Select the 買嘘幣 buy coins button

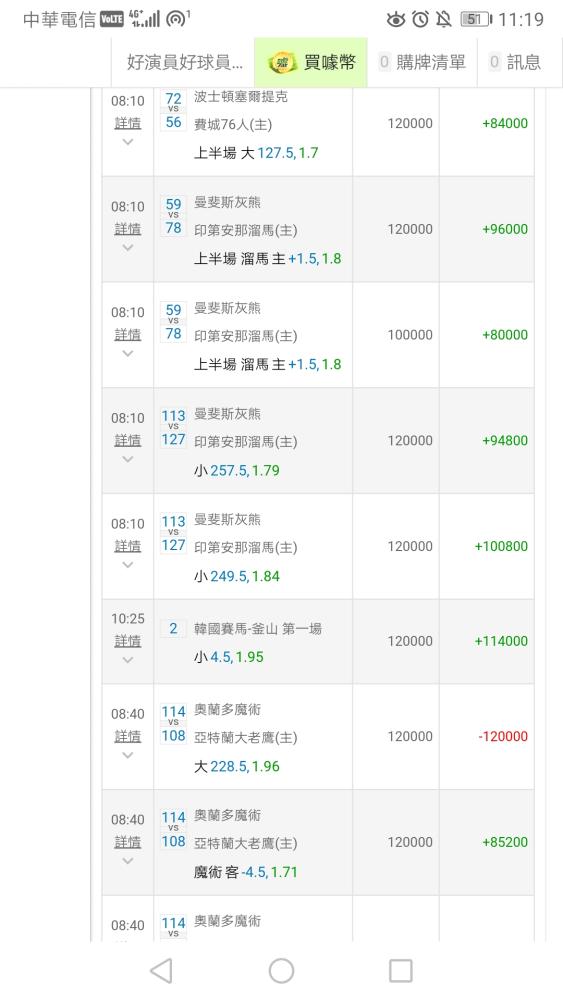(x=311, y=62)
